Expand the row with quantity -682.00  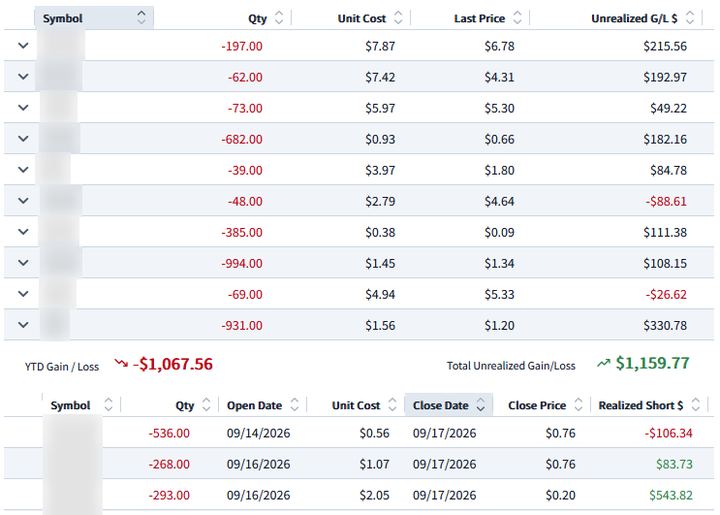pos(23,139)
